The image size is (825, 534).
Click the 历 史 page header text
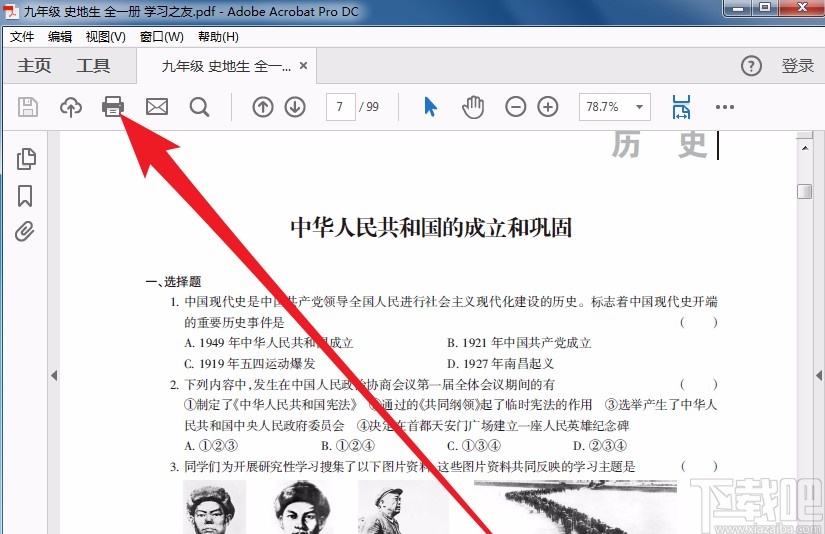659,144
